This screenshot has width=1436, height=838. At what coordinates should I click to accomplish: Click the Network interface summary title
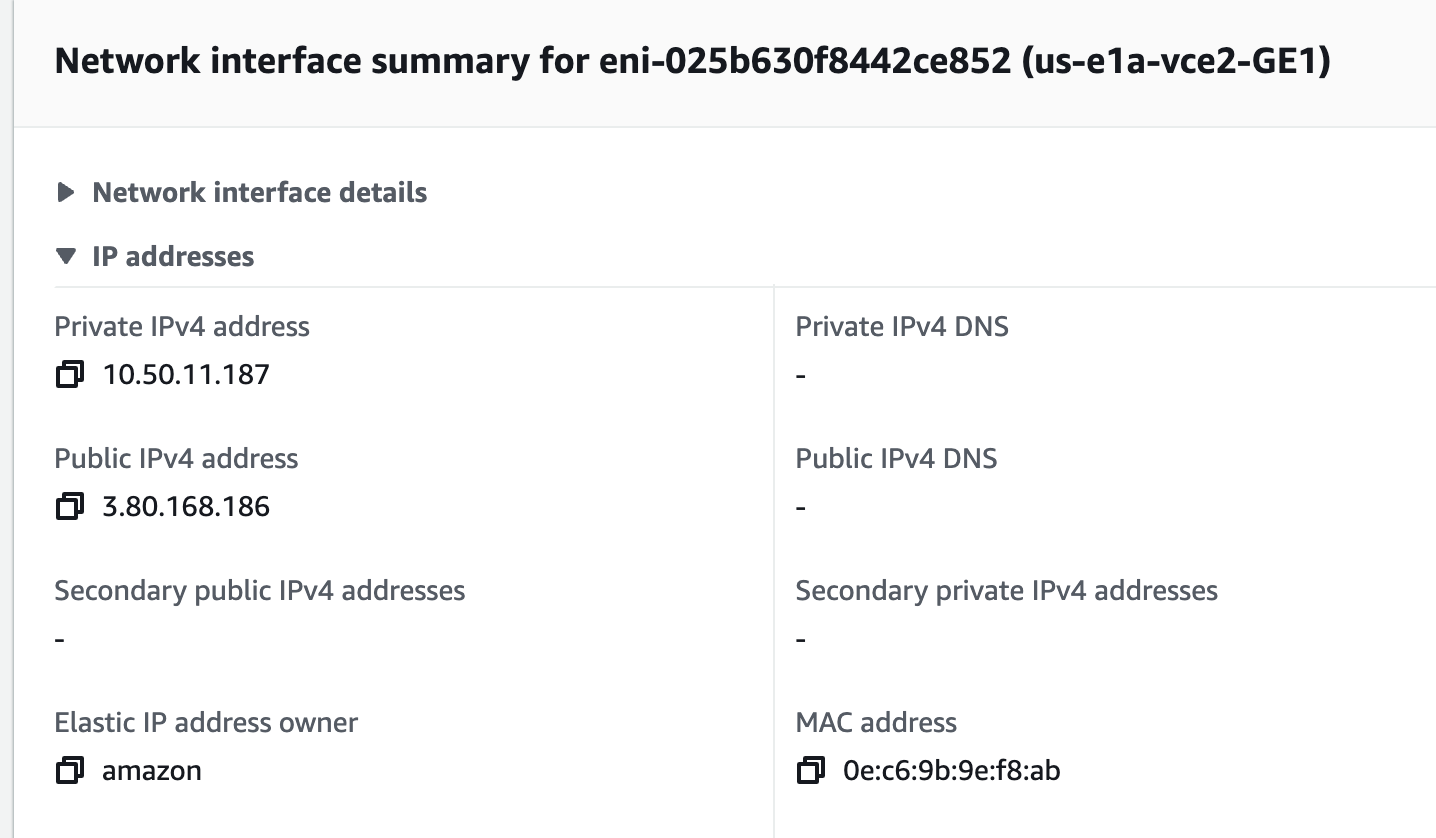click(692, 62)
